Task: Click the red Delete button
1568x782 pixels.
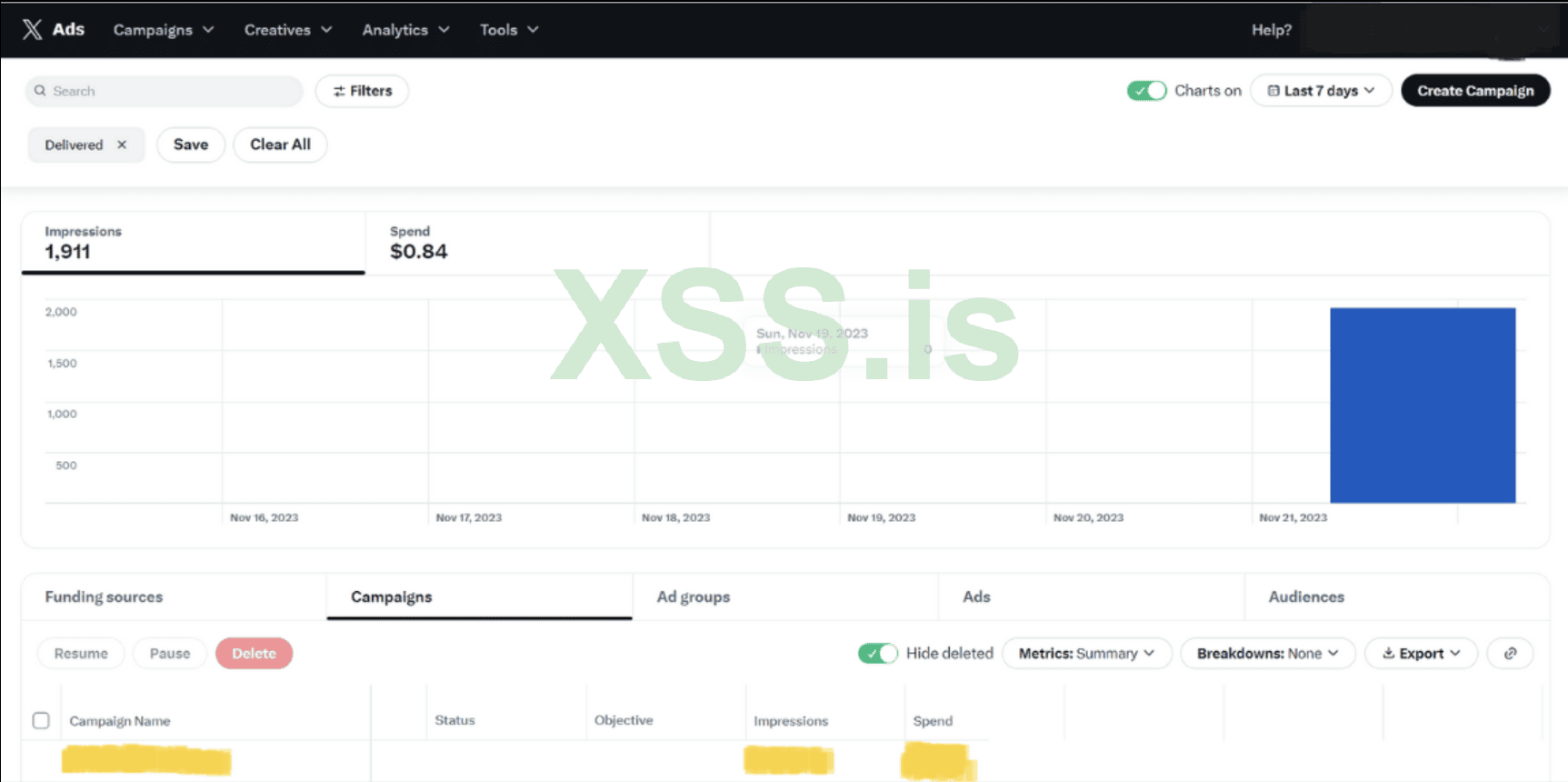Action: pyautogui.click(x=254, y=654)
